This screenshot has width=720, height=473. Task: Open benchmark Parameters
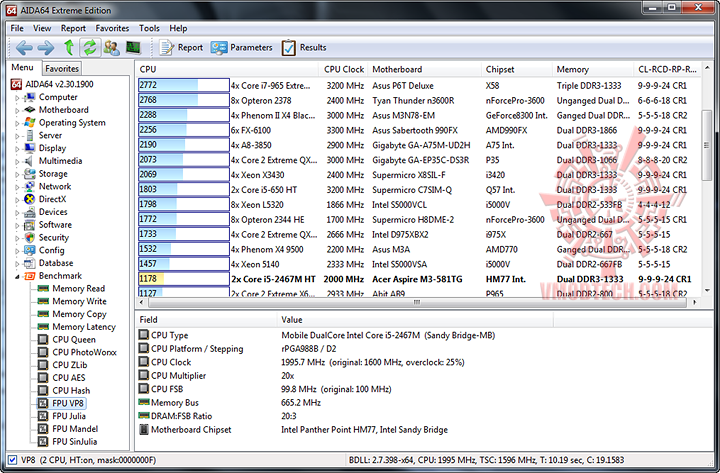click(242, 47)
